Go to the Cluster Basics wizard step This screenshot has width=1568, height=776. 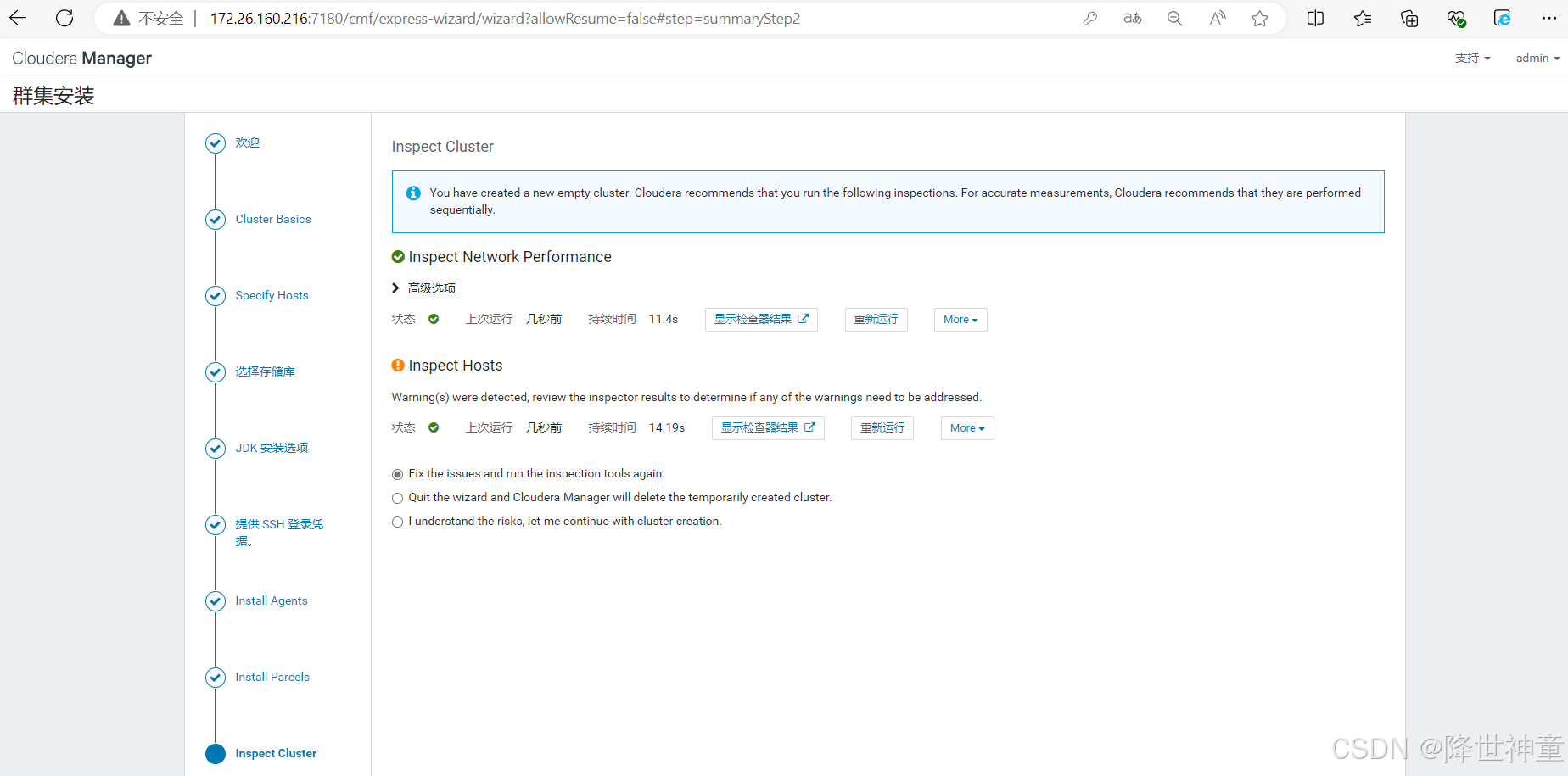coord(273,219)
